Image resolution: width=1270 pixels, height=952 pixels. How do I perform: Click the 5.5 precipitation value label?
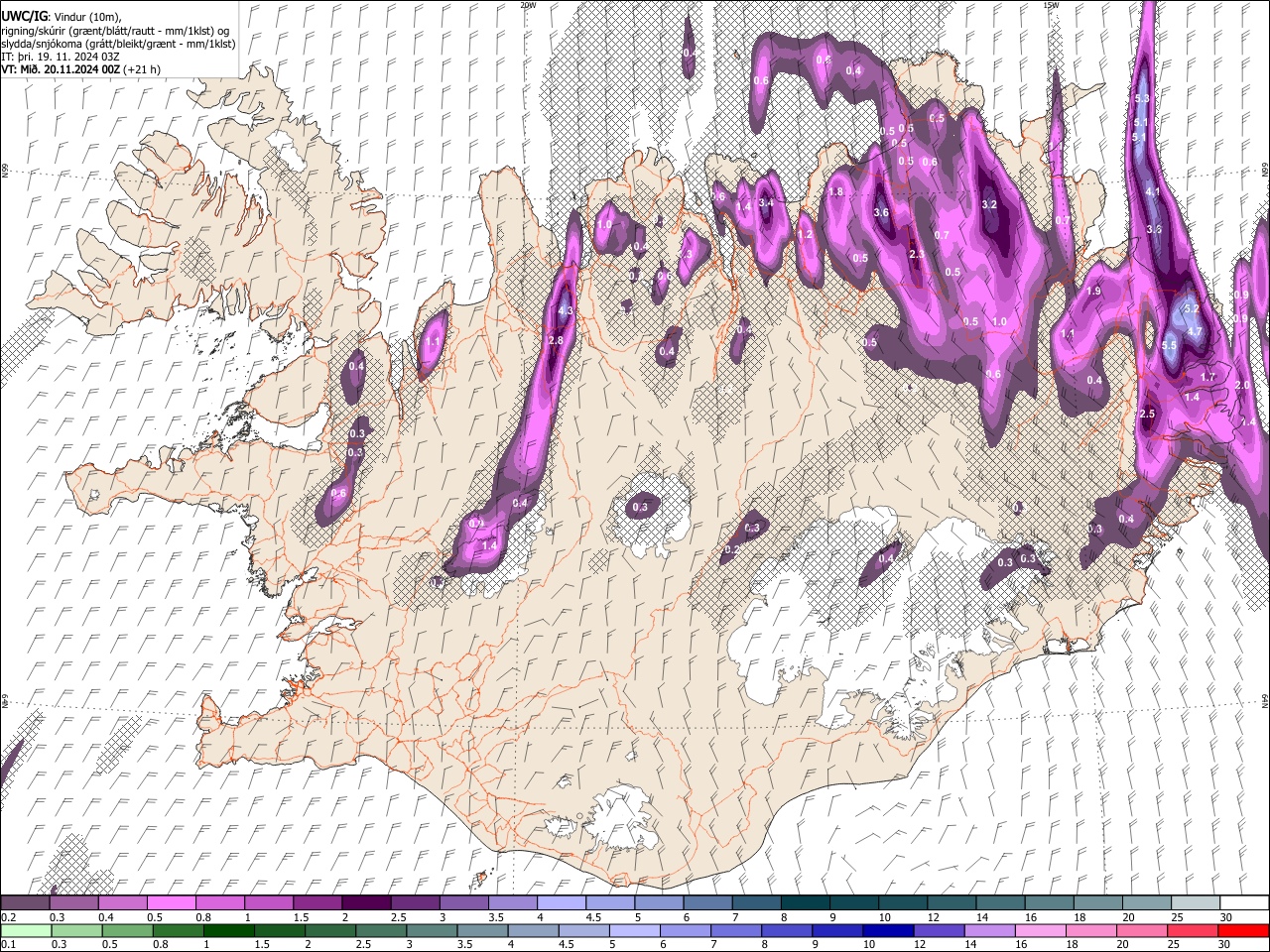(1169, 346)
